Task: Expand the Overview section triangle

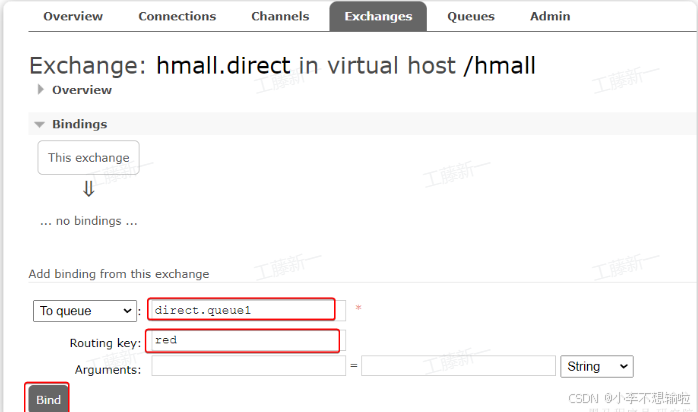Action: (41, 89)
